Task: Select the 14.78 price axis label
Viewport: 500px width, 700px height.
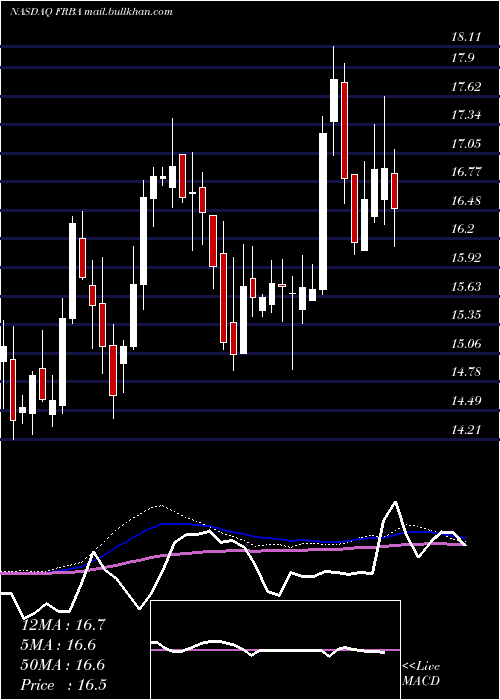Action: pos(466,372)
